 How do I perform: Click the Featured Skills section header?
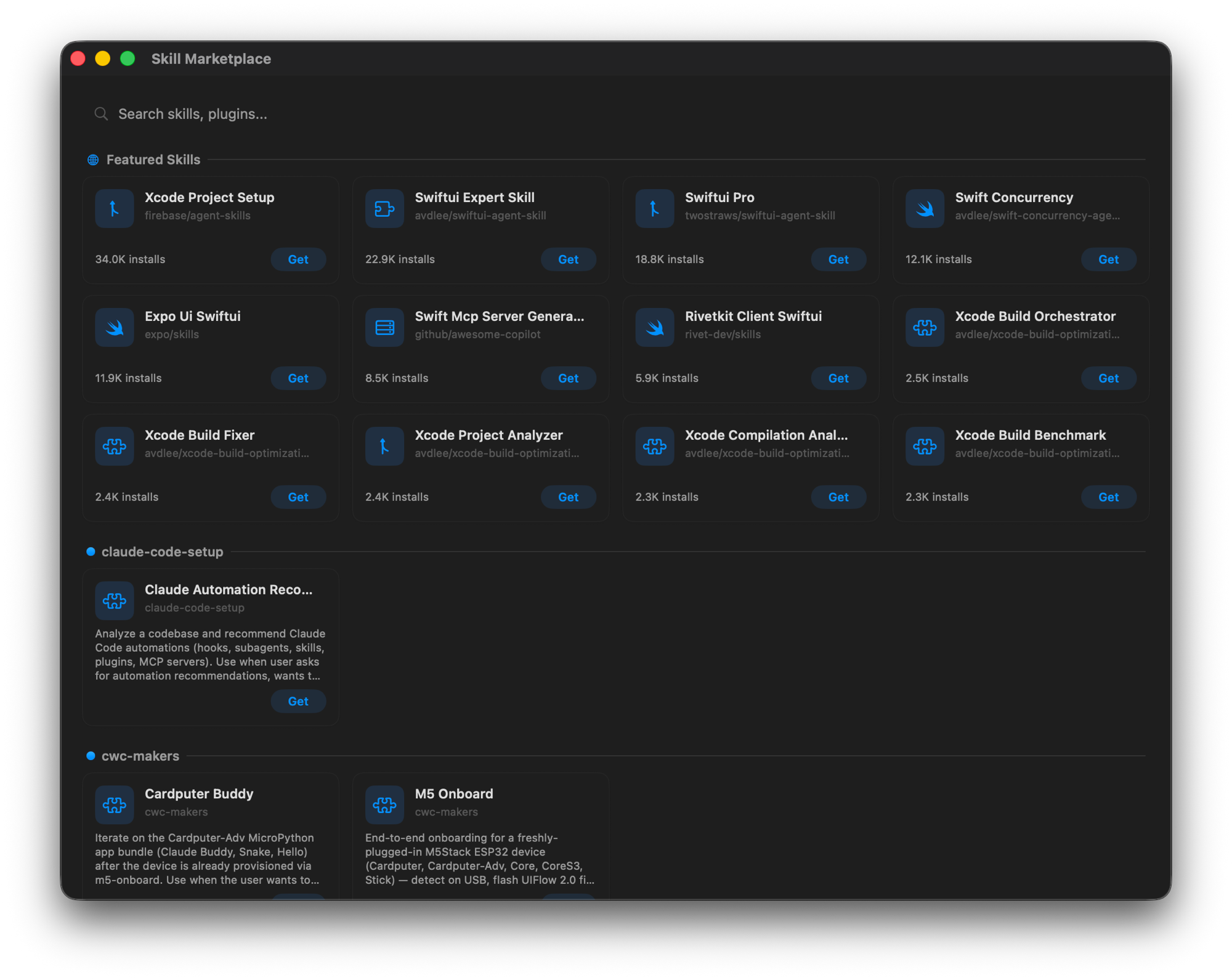(153, 160)
